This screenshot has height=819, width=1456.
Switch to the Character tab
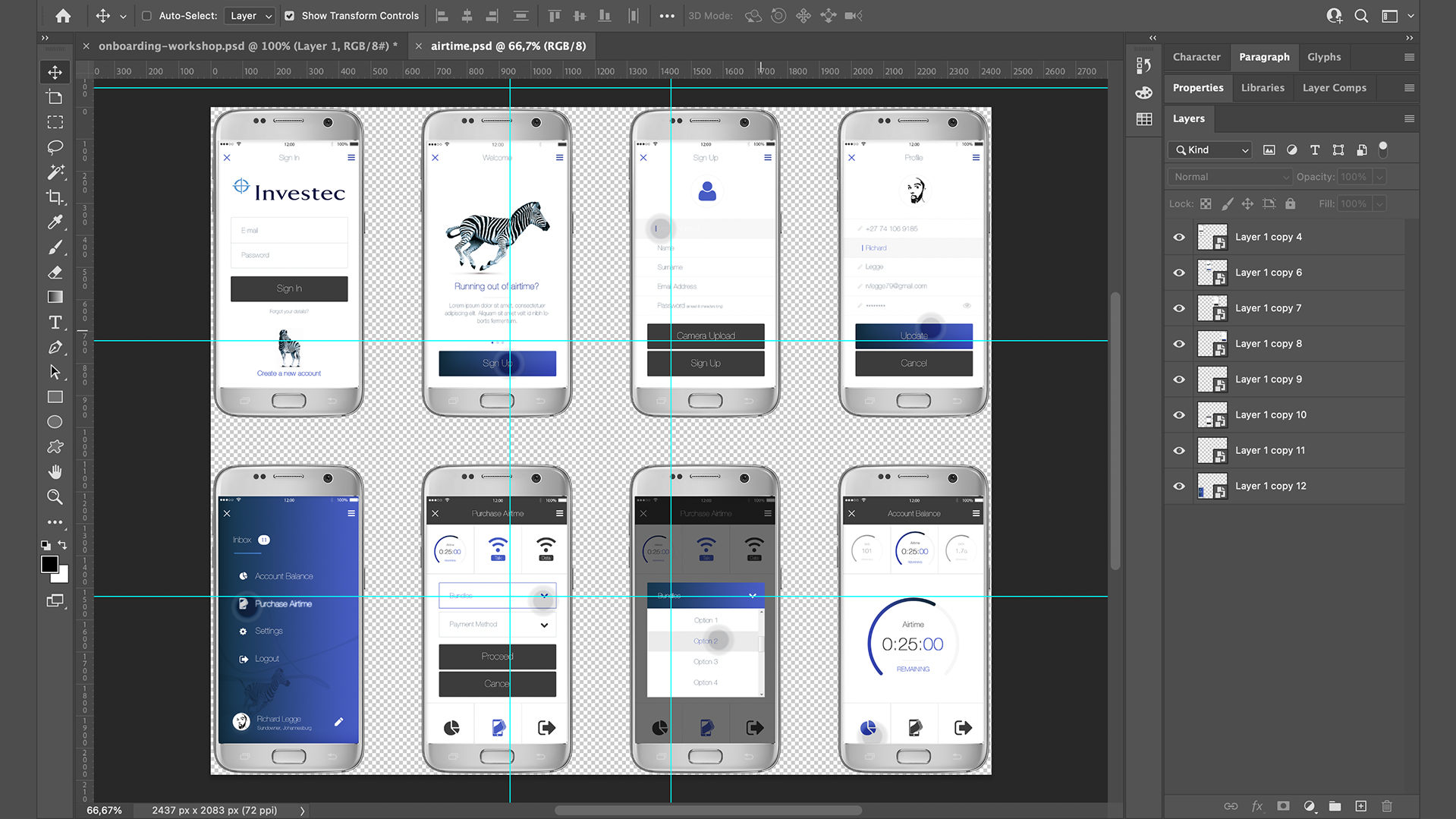click(x=1196, y=57)
